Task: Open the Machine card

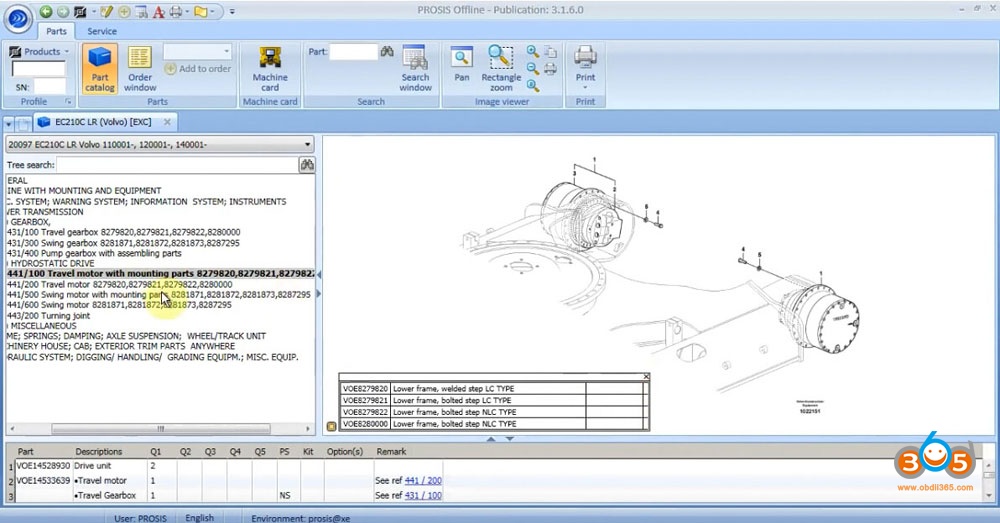Action: coord(270,68)
